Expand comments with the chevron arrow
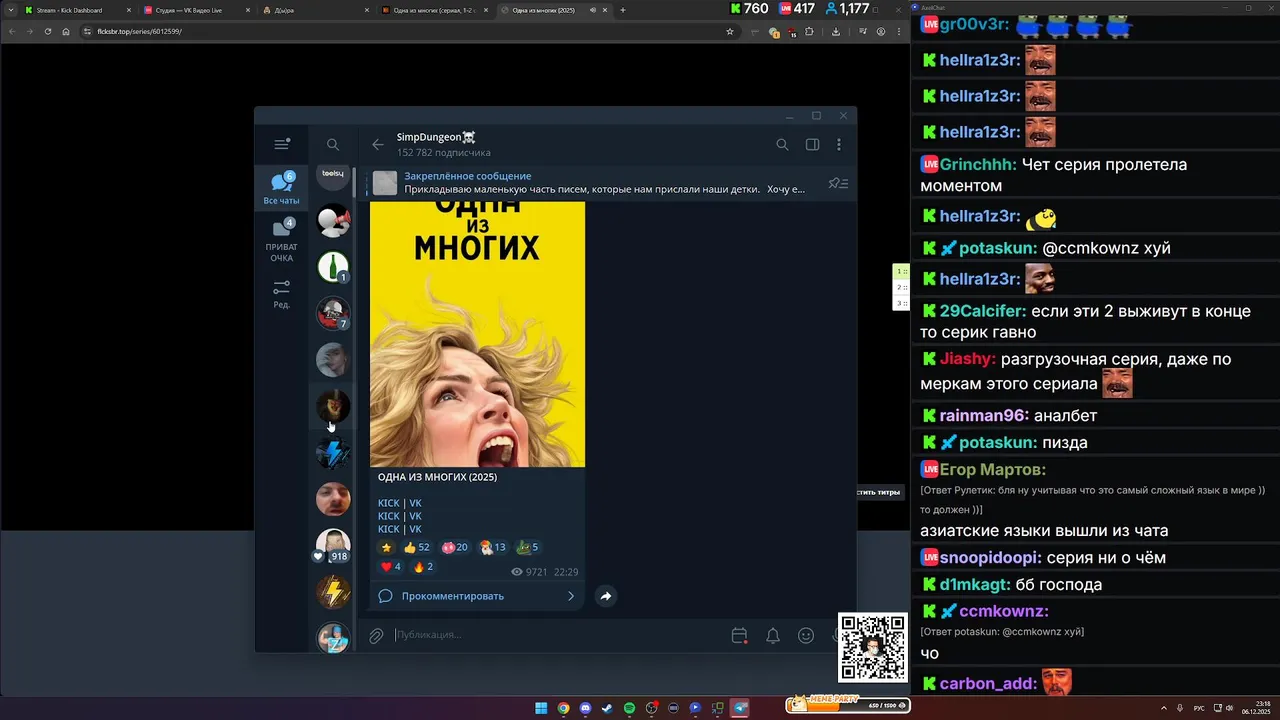This screenshot has height=720, width=1280. click(571, 596)
